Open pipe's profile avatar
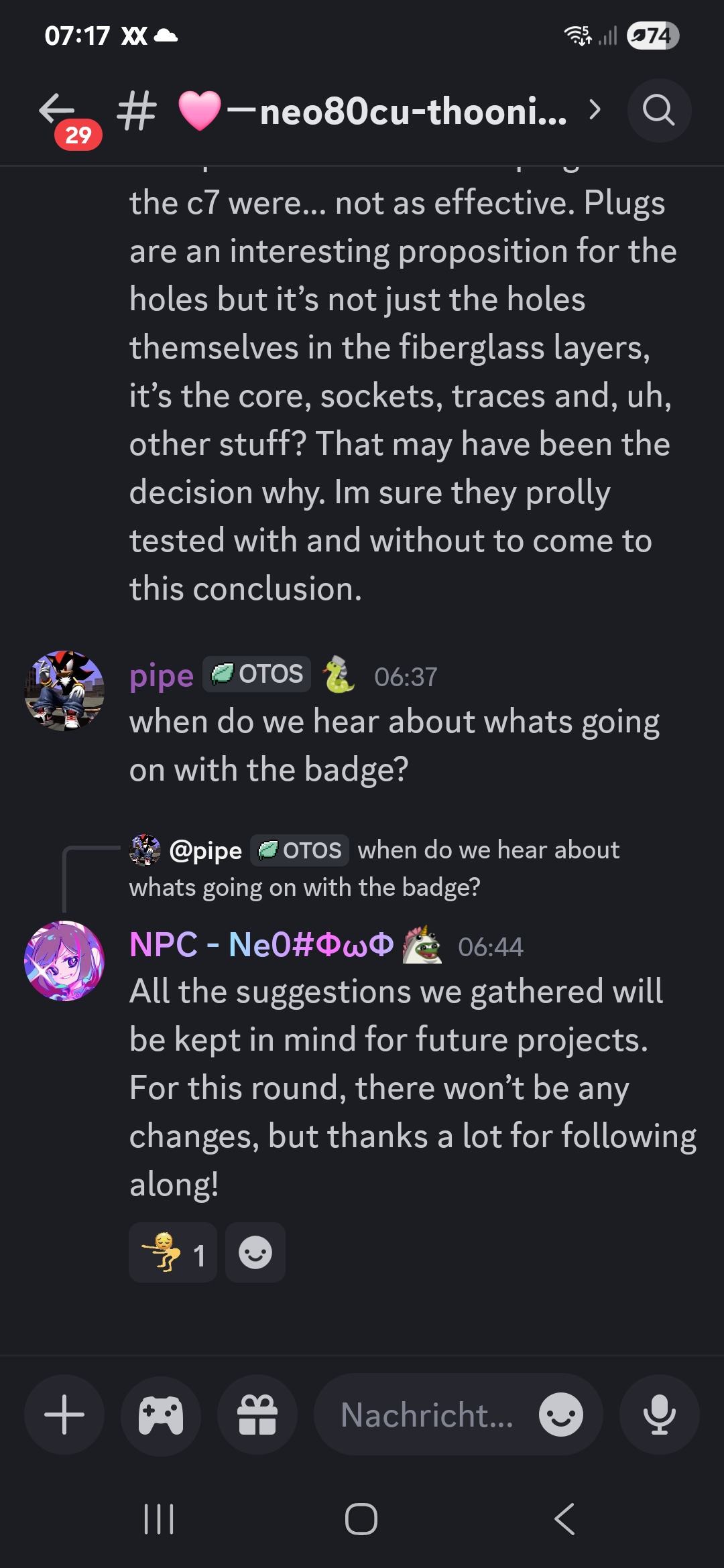 [x=64, y=690]
